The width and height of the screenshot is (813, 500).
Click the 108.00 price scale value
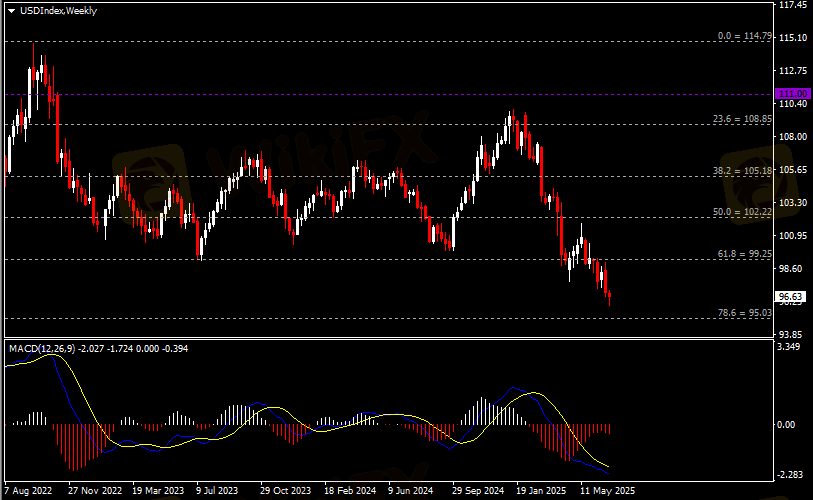click(x=793, y=136)
